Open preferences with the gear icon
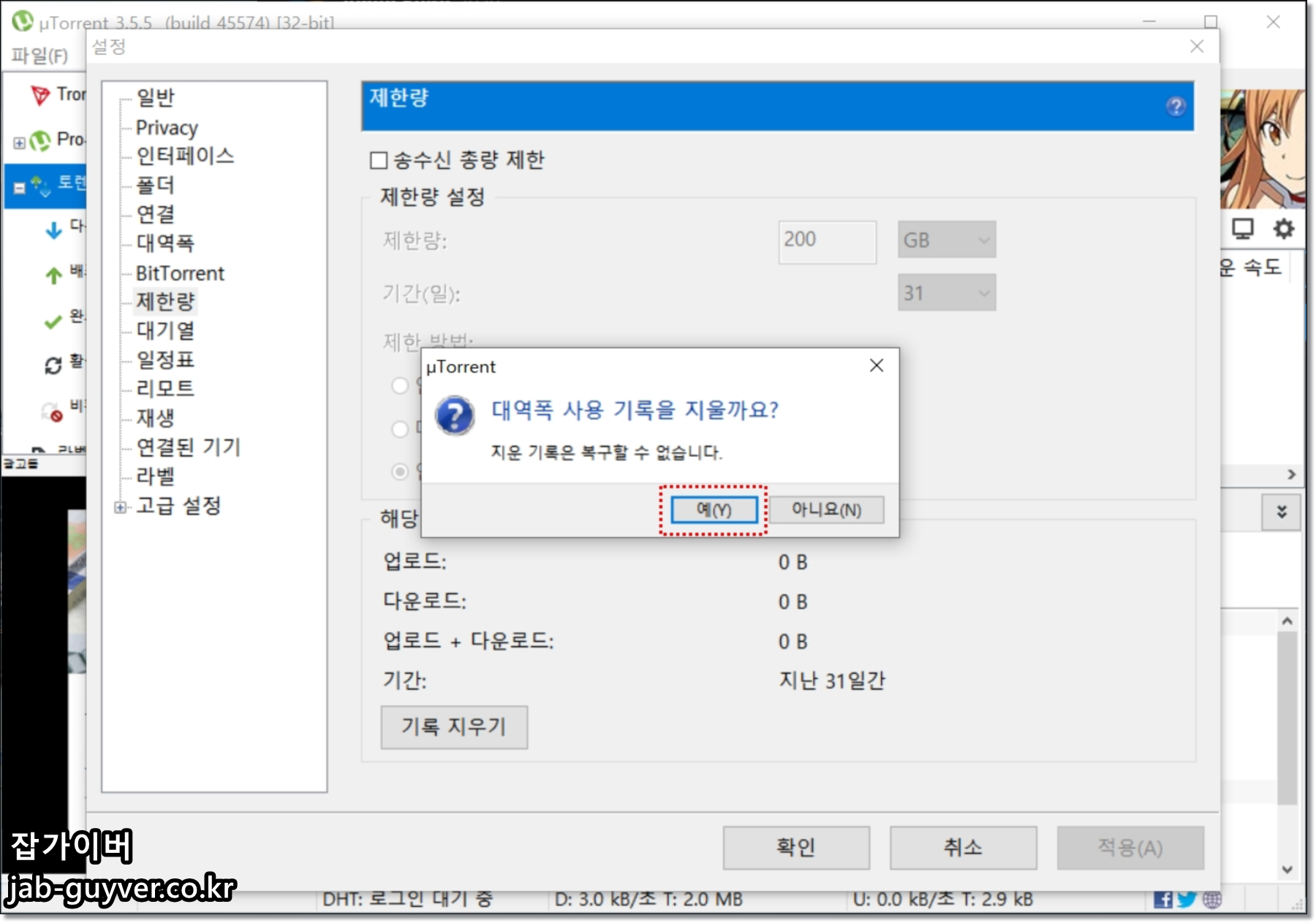This screenshot has width=1316, height=923. pyautogui.click(x=1284, y=229)
